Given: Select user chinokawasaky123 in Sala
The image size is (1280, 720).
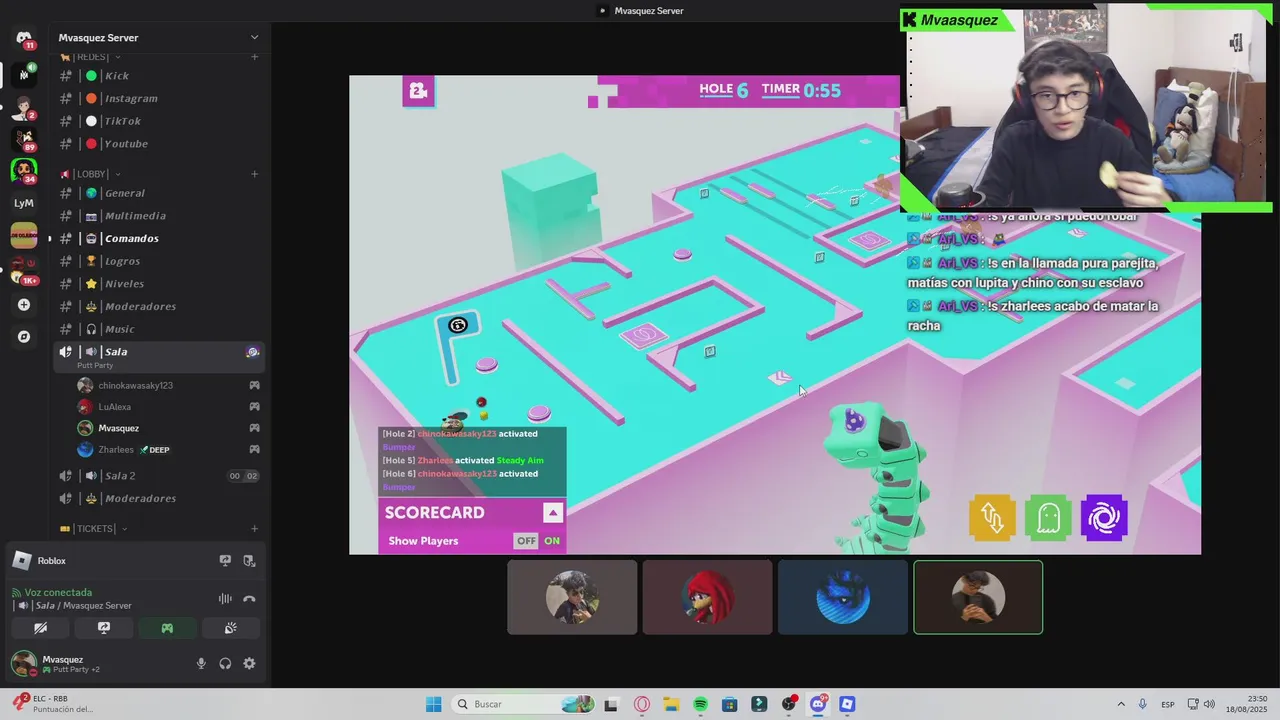Looking at the screenshot, I should 168,385.
